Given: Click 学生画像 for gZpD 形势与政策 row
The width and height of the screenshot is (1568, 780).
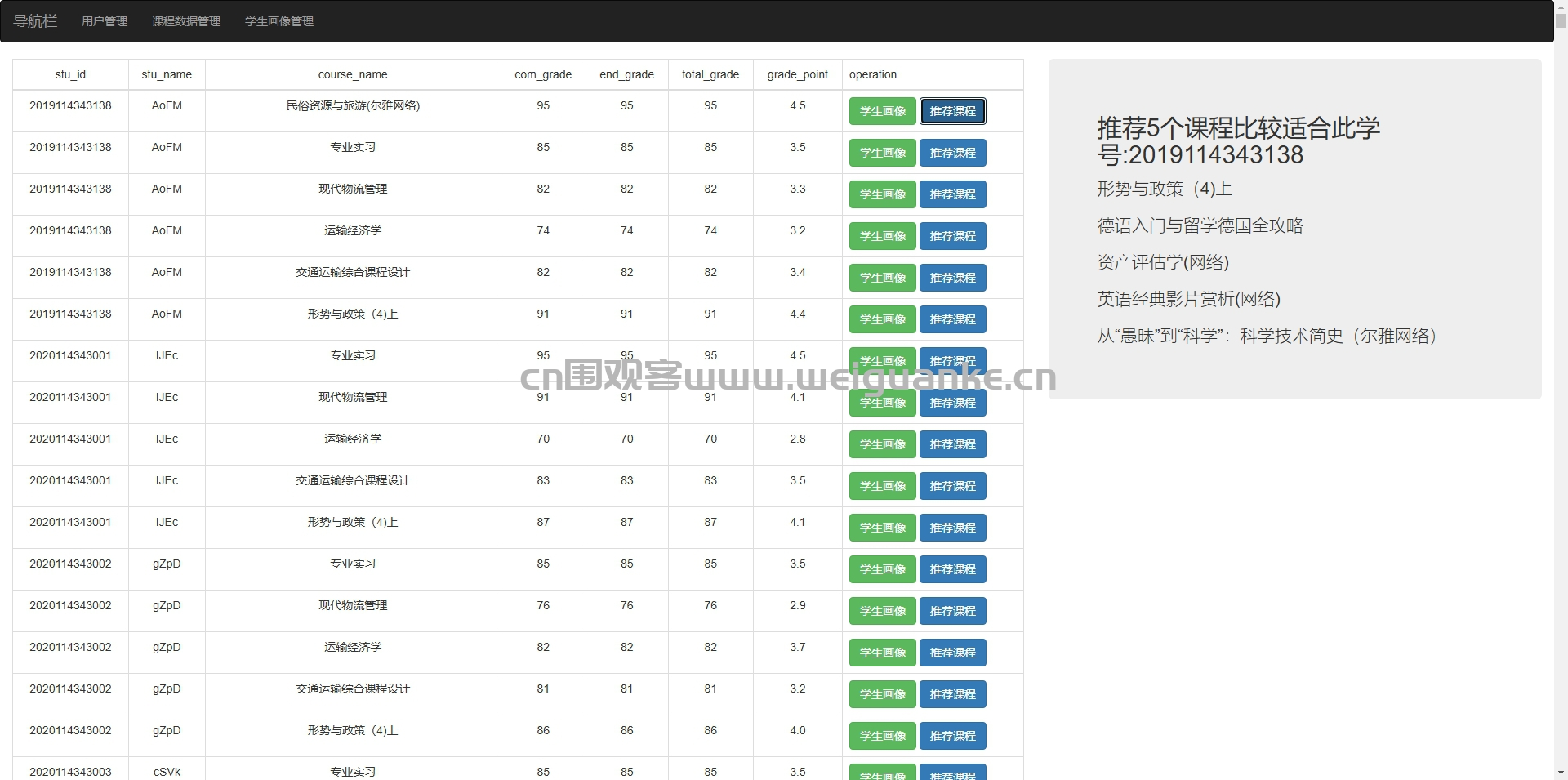Looking at the screenshot, I should pos(883,736).
